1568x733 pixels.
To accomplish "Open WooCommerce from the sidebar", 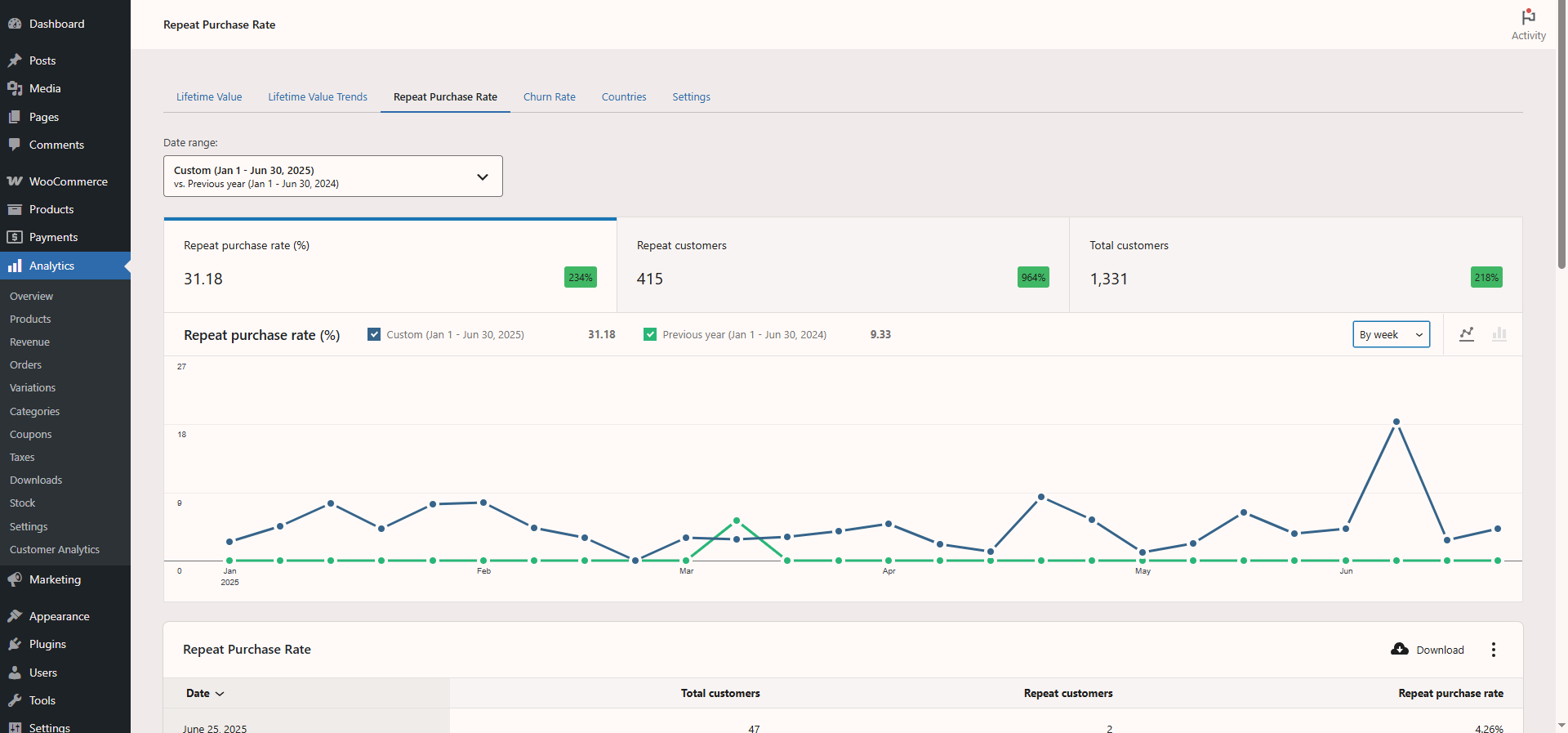I will [x=68, y=181].
